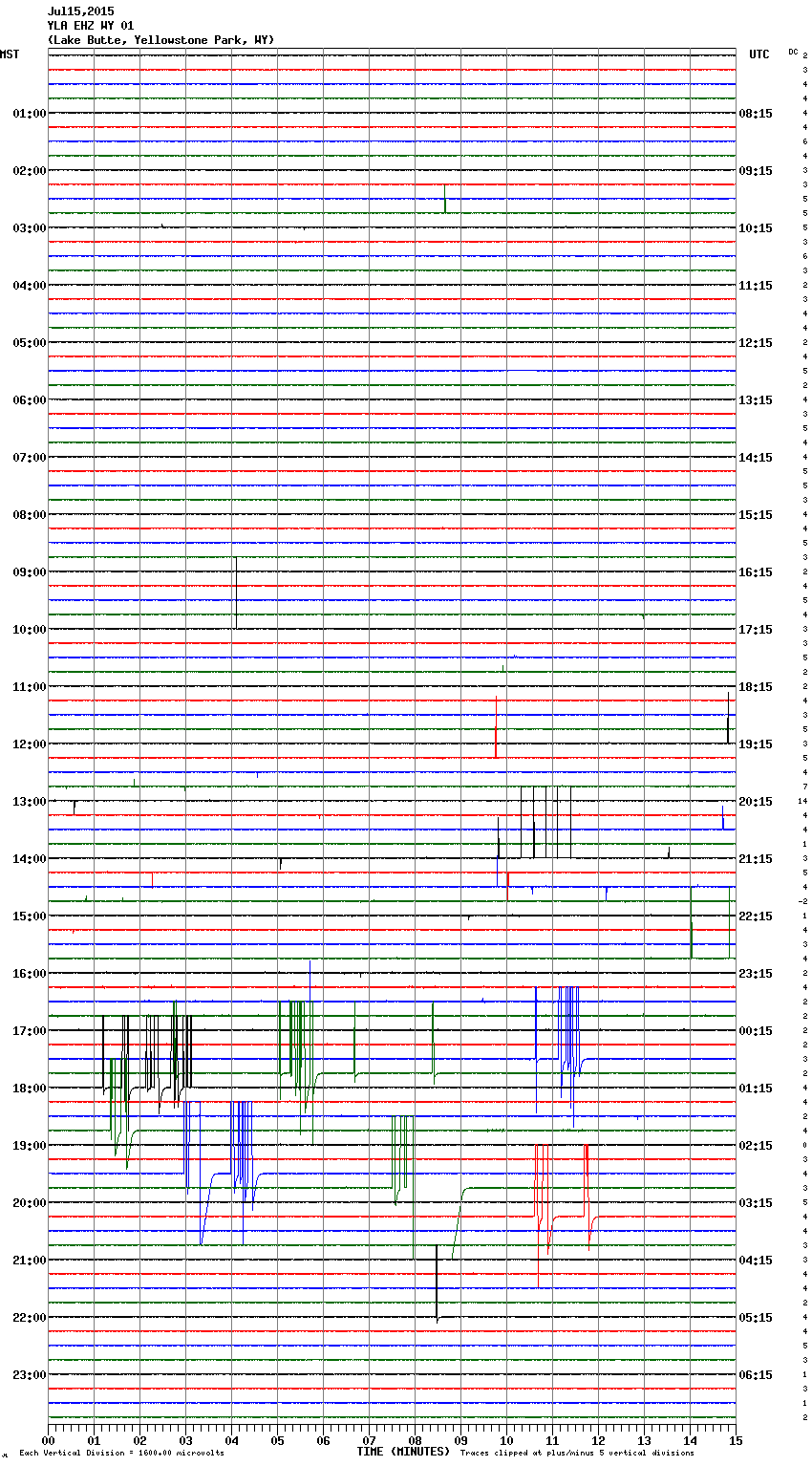This screenshot has height=1466, width=812.
Task: Click the 05:15 UTC time label
Action: coord(756,1318)
